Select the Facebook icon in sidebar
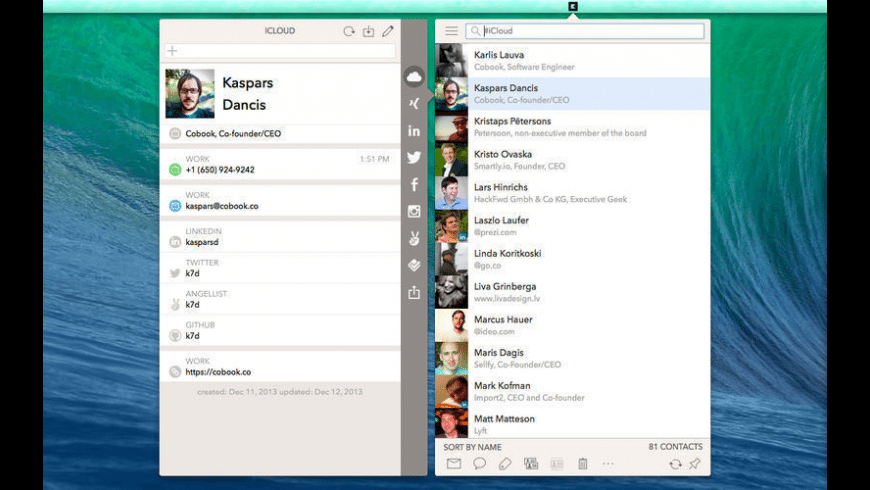 pos(414,184)
